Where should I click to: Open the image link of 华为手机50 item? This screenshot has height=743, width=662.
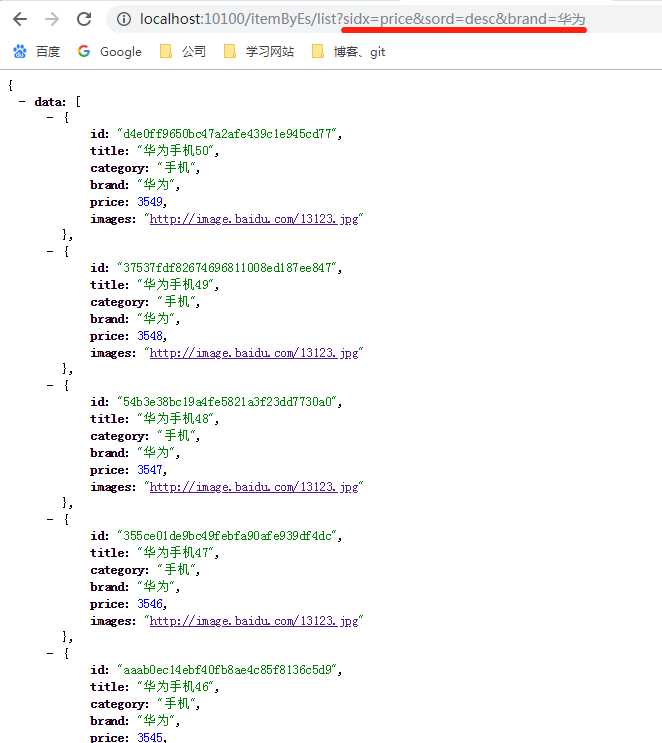[254, 219]
